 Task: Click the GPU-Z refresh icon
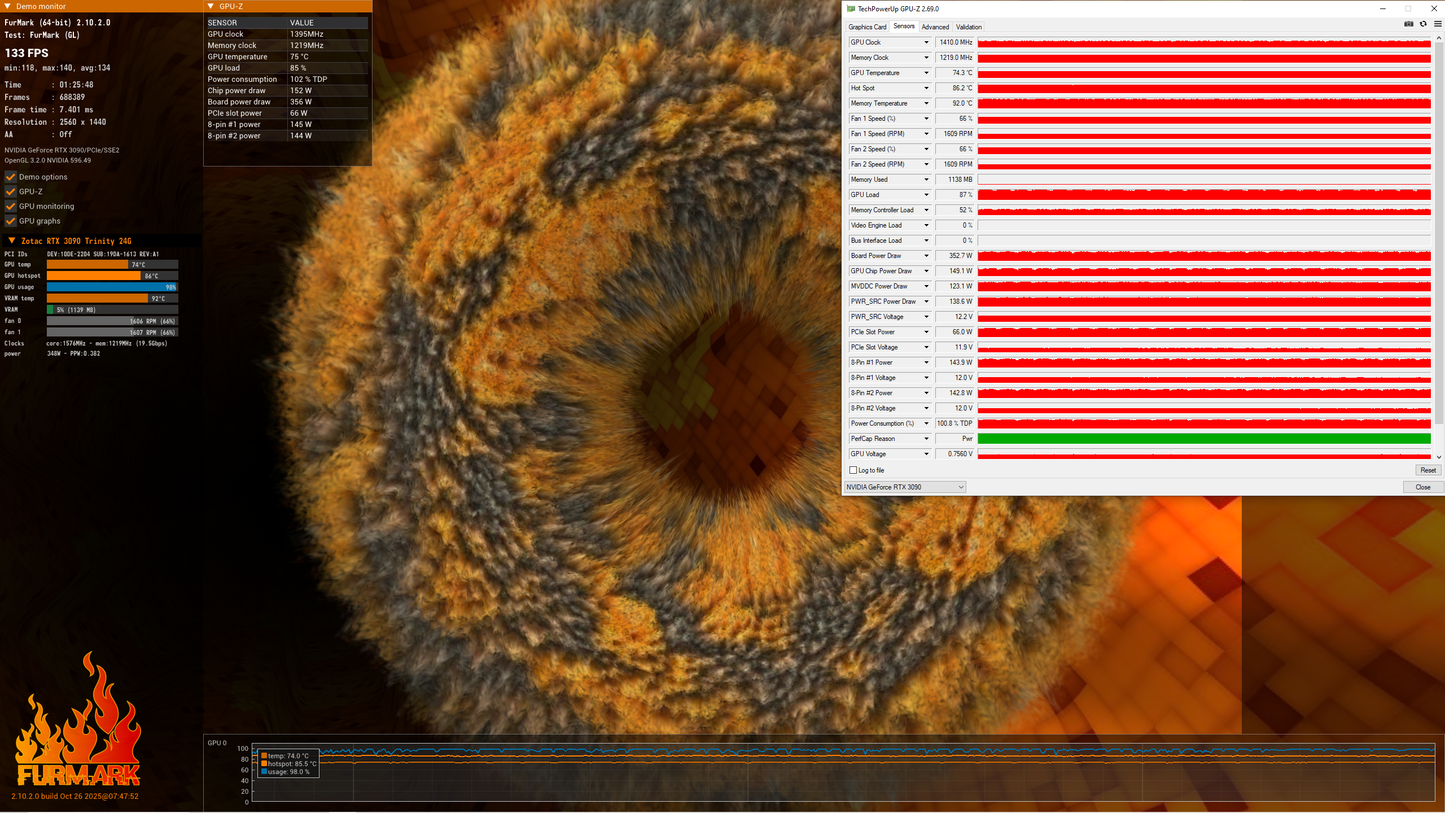(x=1423, y=24)
